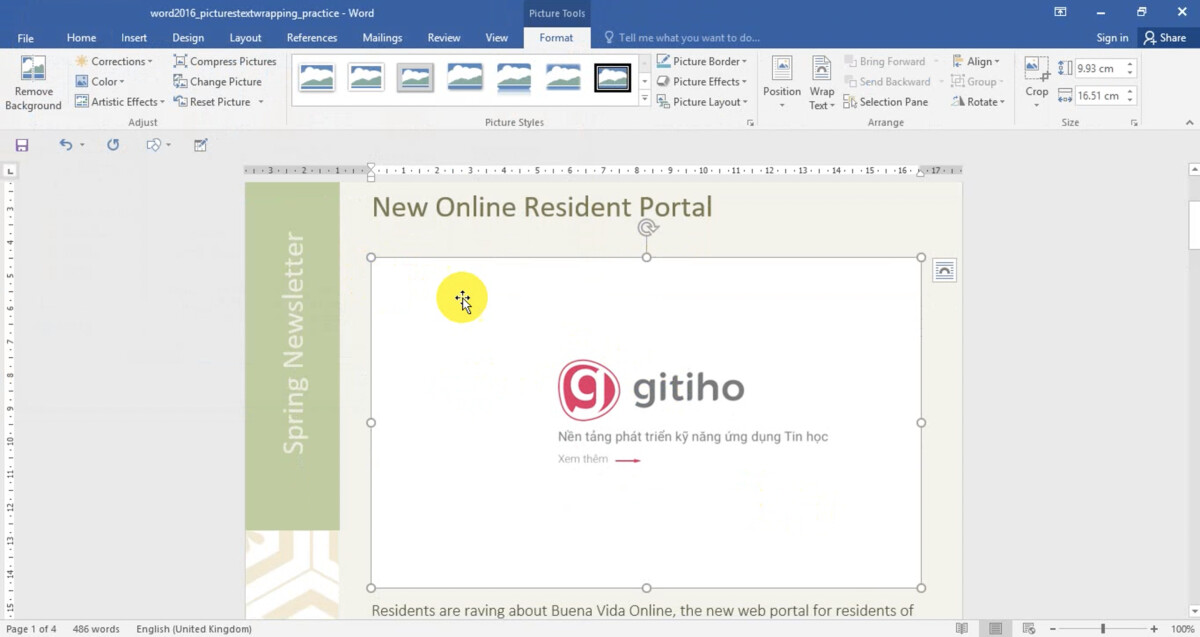
Task: Click zoom out minus button
Action: tap(1053, 629)
